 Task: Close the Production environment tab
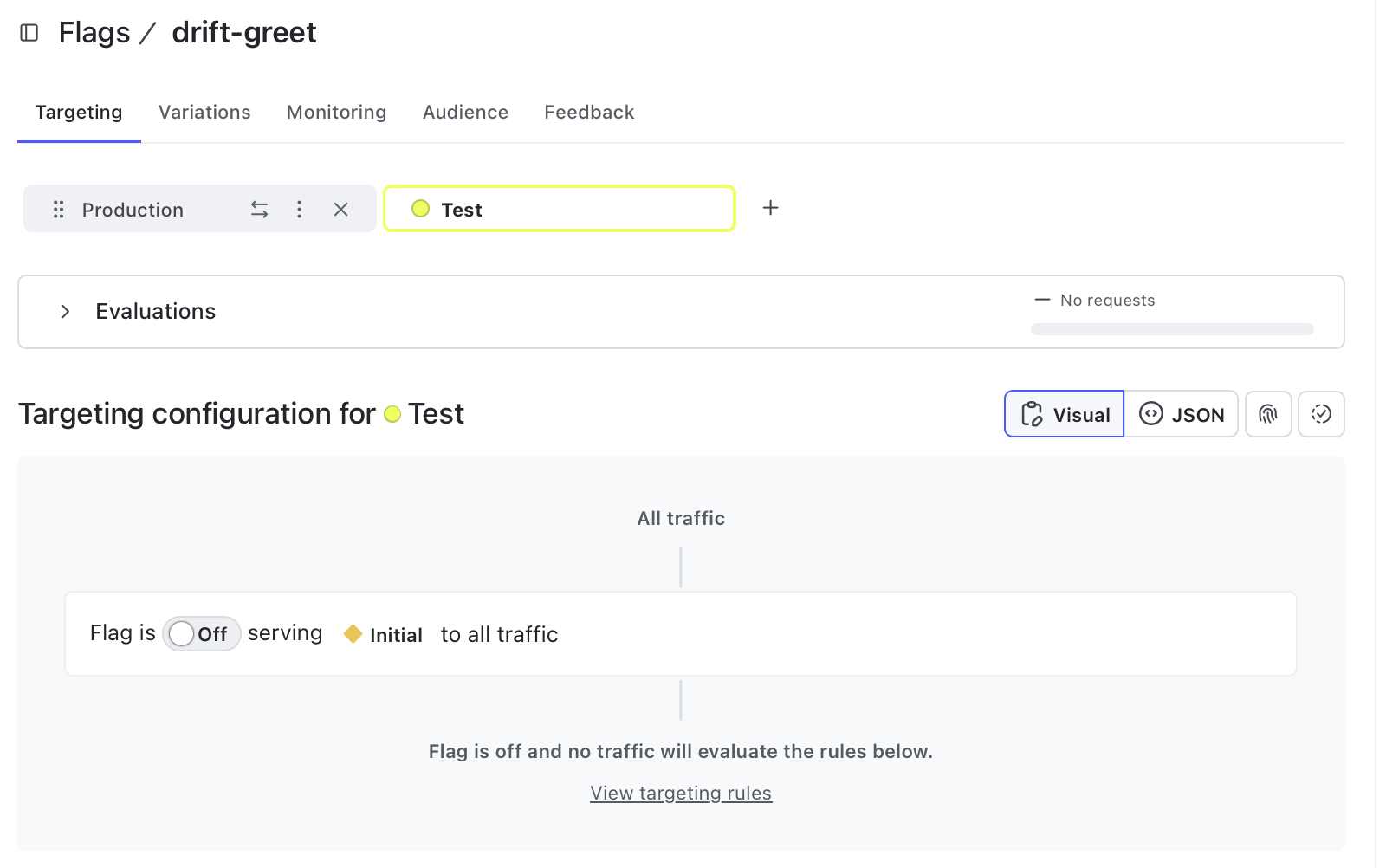[x=340, y=210]
